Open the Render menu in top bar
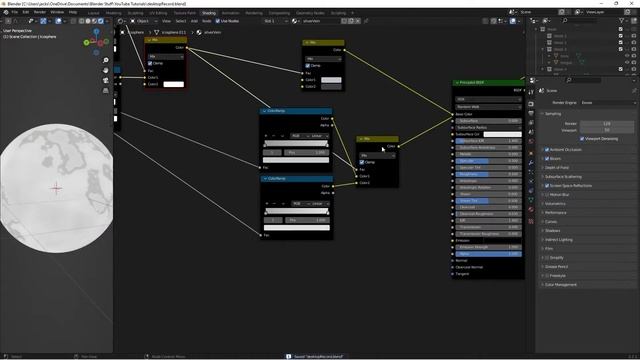This screenshot has width=640, height=360. (x=40, y=12)
